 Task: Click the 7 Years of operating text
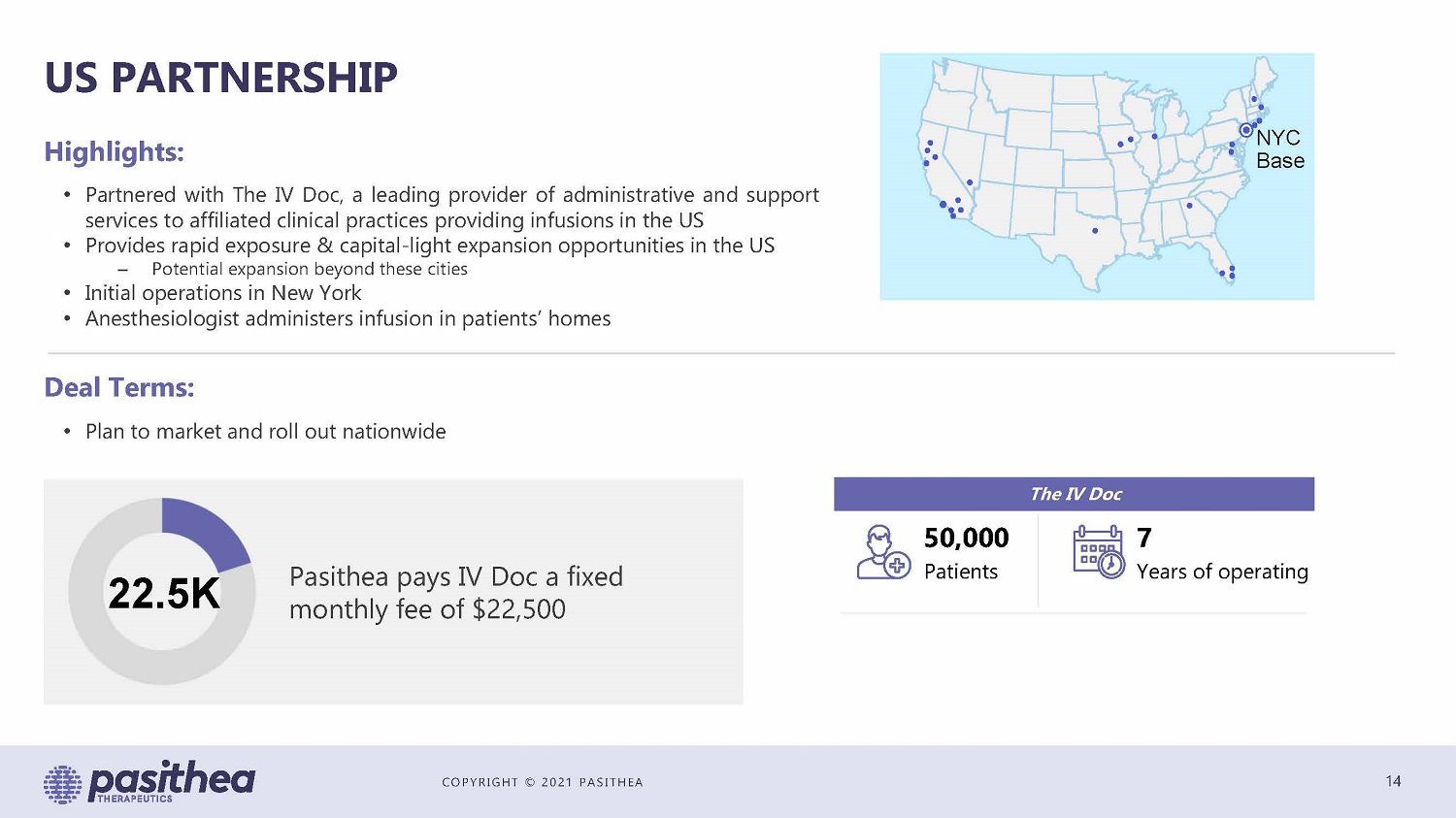pos(1221,554)
